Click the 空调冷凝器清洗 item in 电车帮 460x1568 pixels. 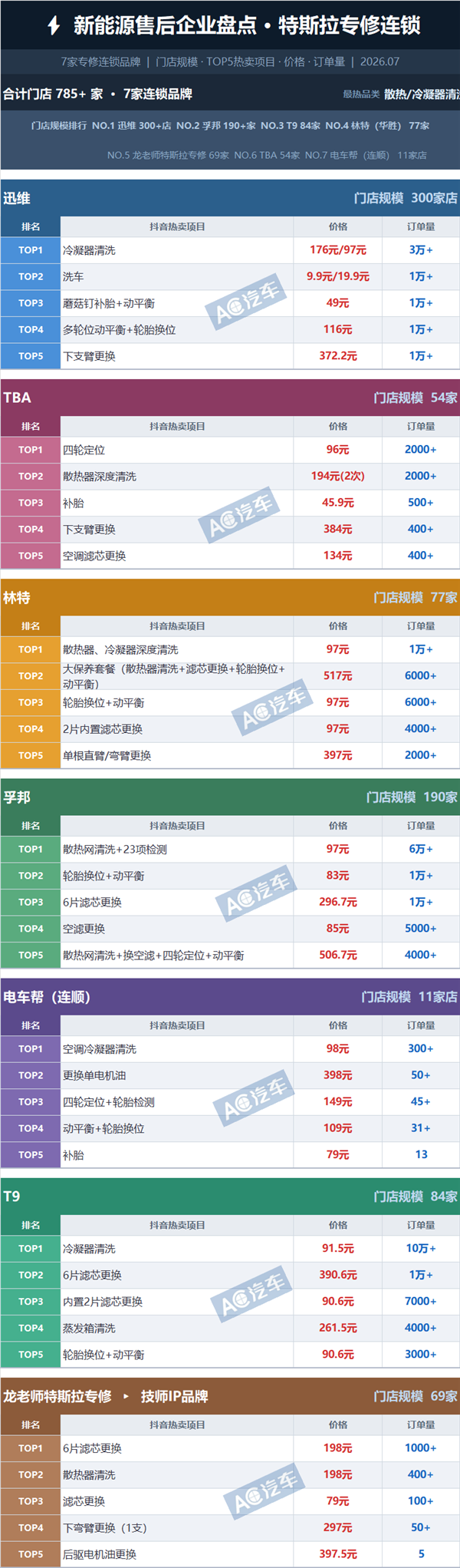[100, 1049]
